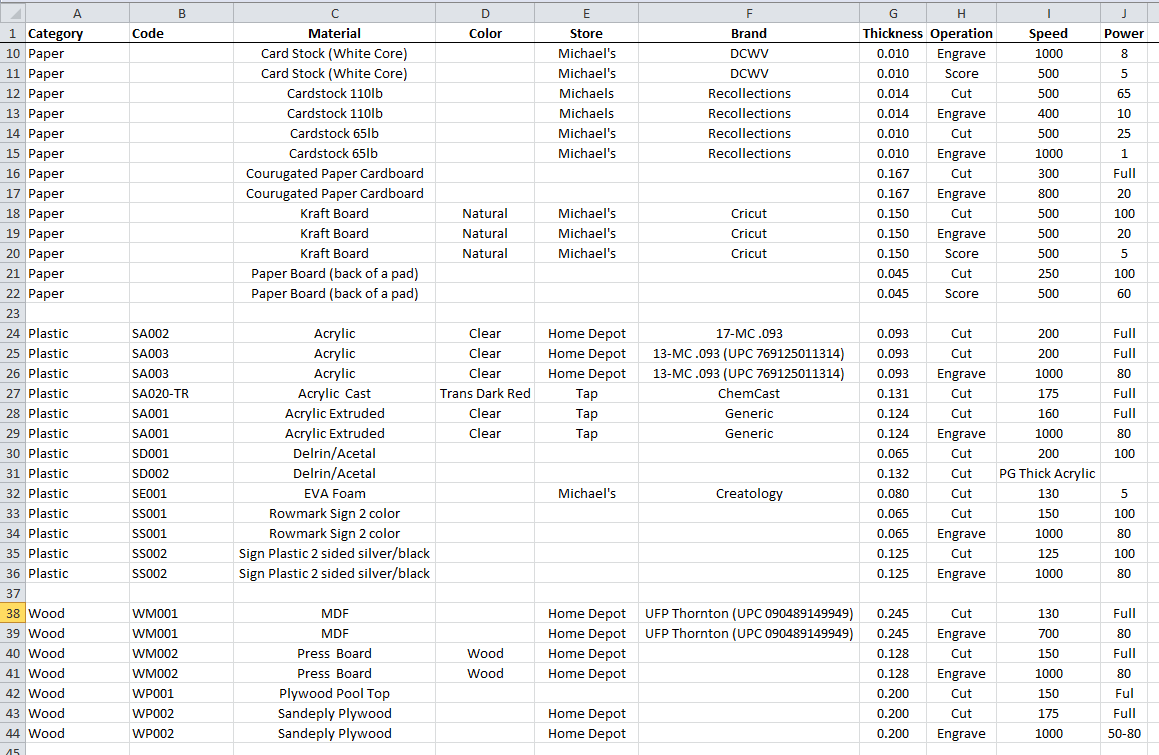1159x755 pixels.
Task: Click the "SD002" code cell
Action: 182,474
